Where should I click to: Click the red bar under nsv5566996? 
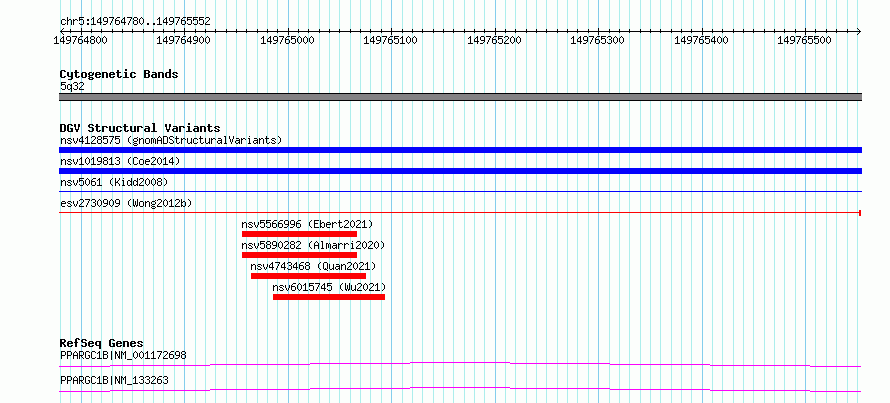(299, 234)
